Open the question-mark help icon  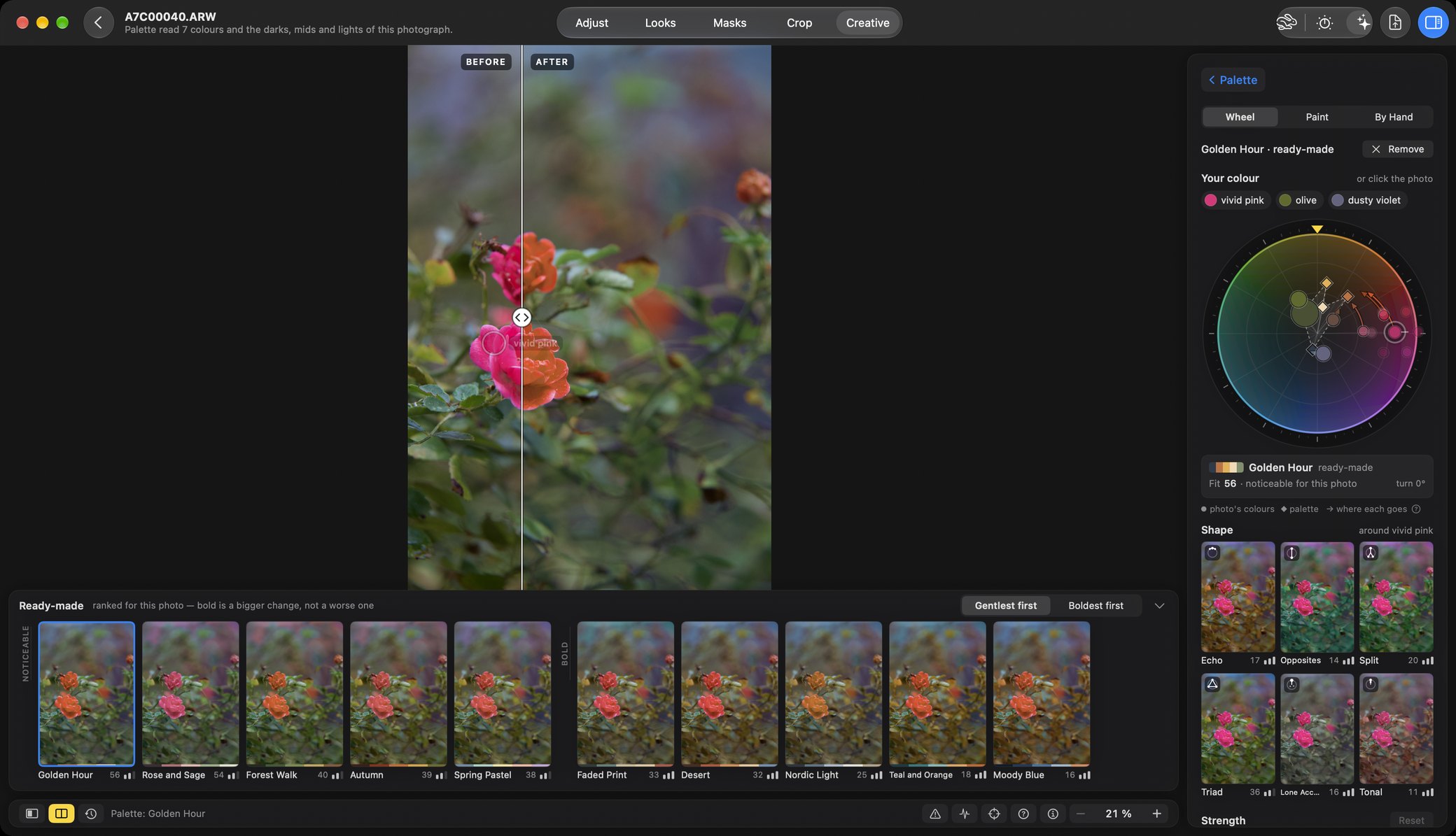tap(1023, 814)
